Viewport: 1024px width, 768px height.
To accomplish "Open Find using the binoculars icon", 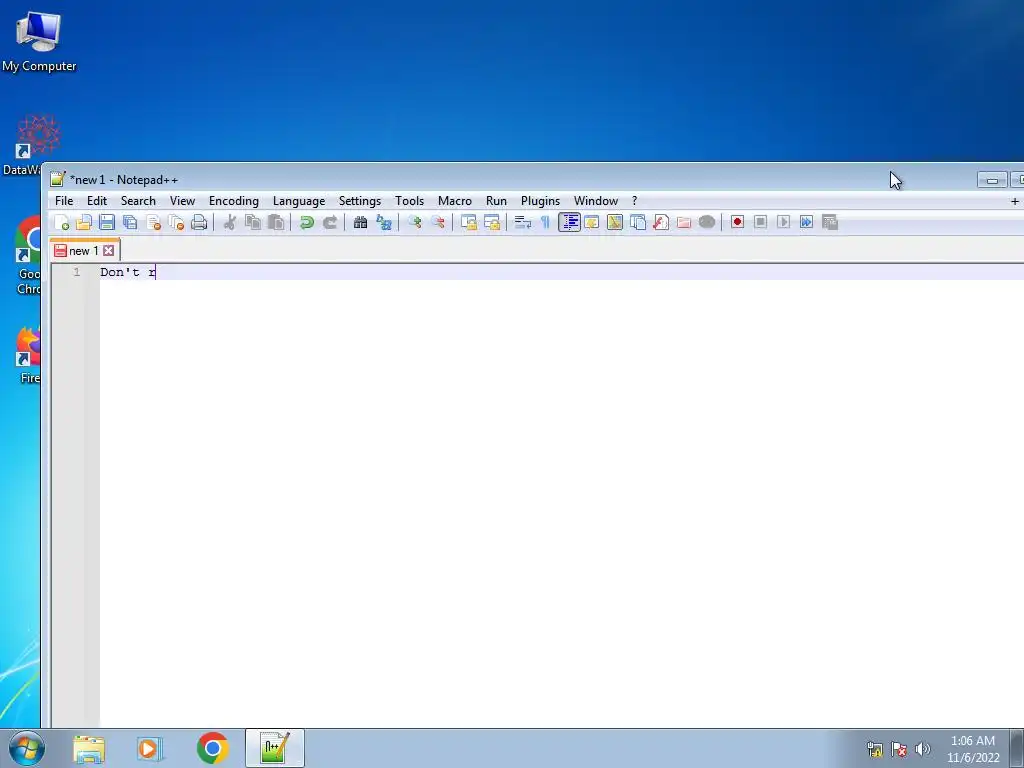I will tap(360, 222).
